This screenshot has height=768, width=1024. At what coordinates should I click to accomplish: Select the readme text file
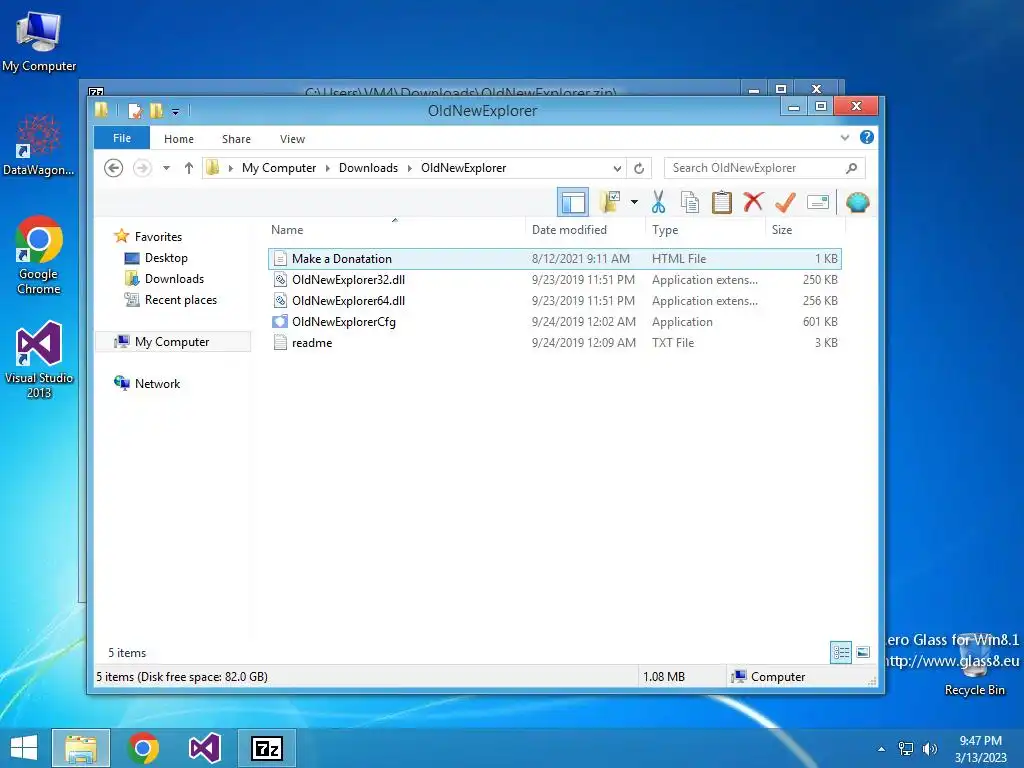[x=554, y=342]
